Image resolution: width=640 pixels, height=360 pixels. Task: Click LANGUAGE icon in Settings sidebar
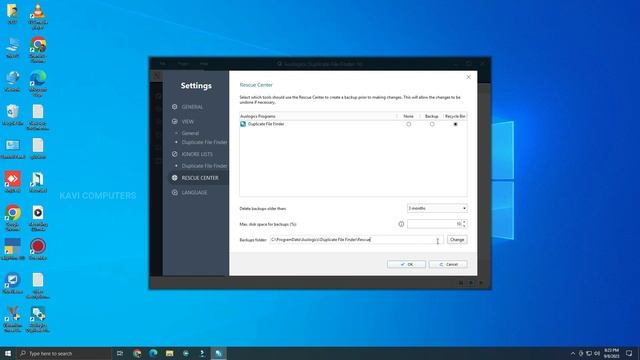pyautogui.click(x=175, y=193)
